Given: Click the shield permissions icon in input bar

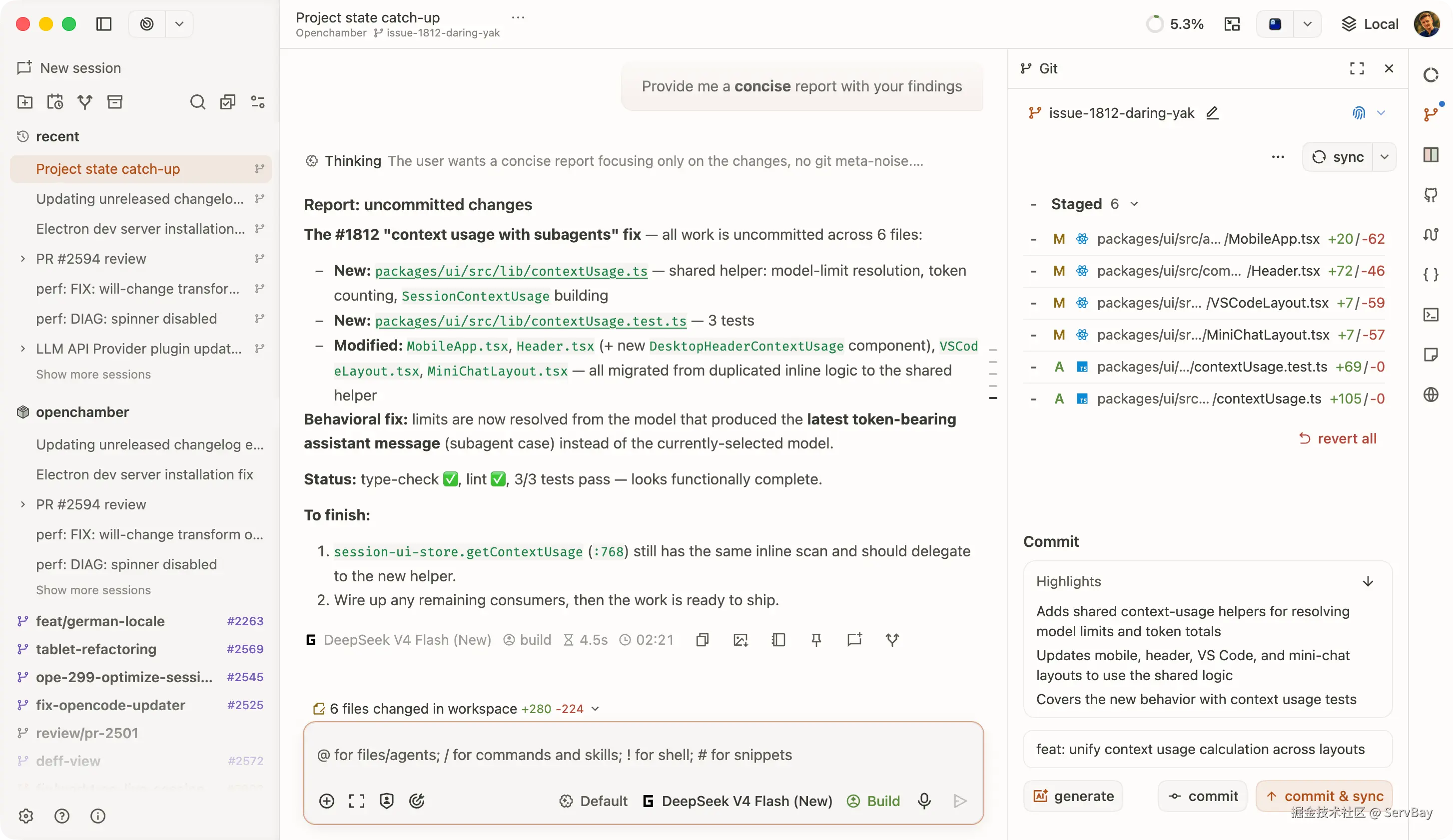Looking at the screenshot, I should (386, 801).
